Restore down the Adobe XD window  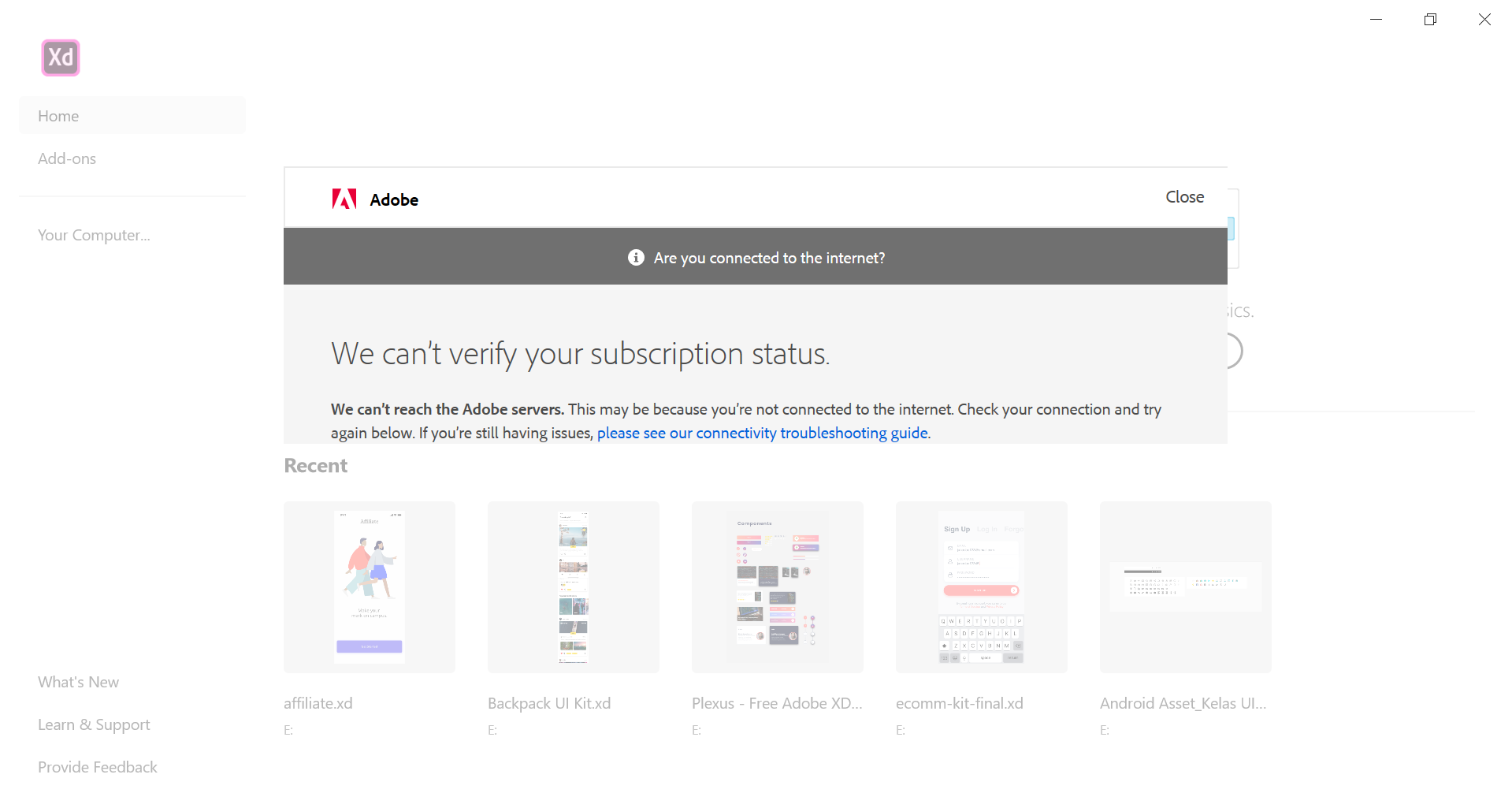point(1430,20)
